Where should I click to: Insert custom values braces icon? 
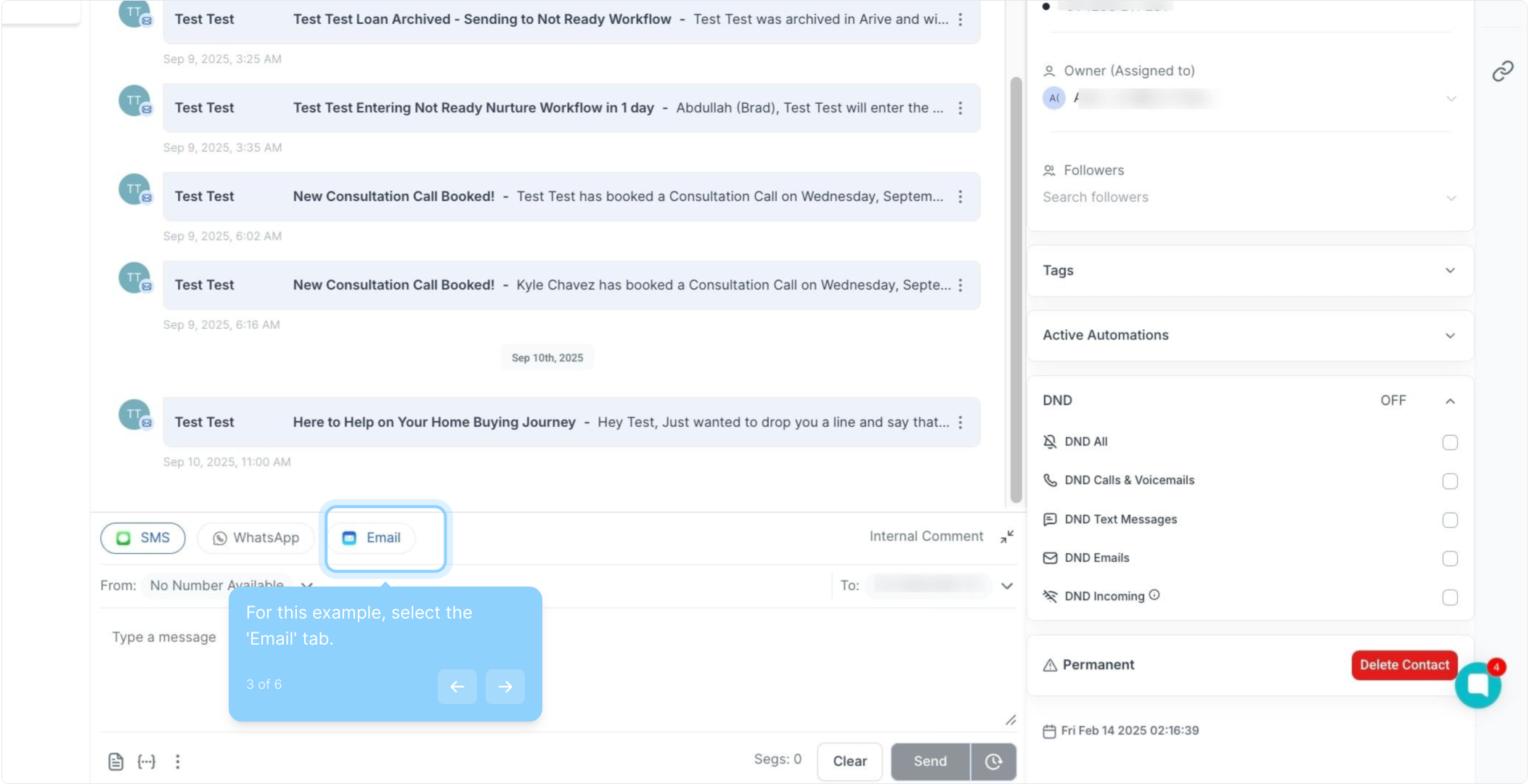147,761
